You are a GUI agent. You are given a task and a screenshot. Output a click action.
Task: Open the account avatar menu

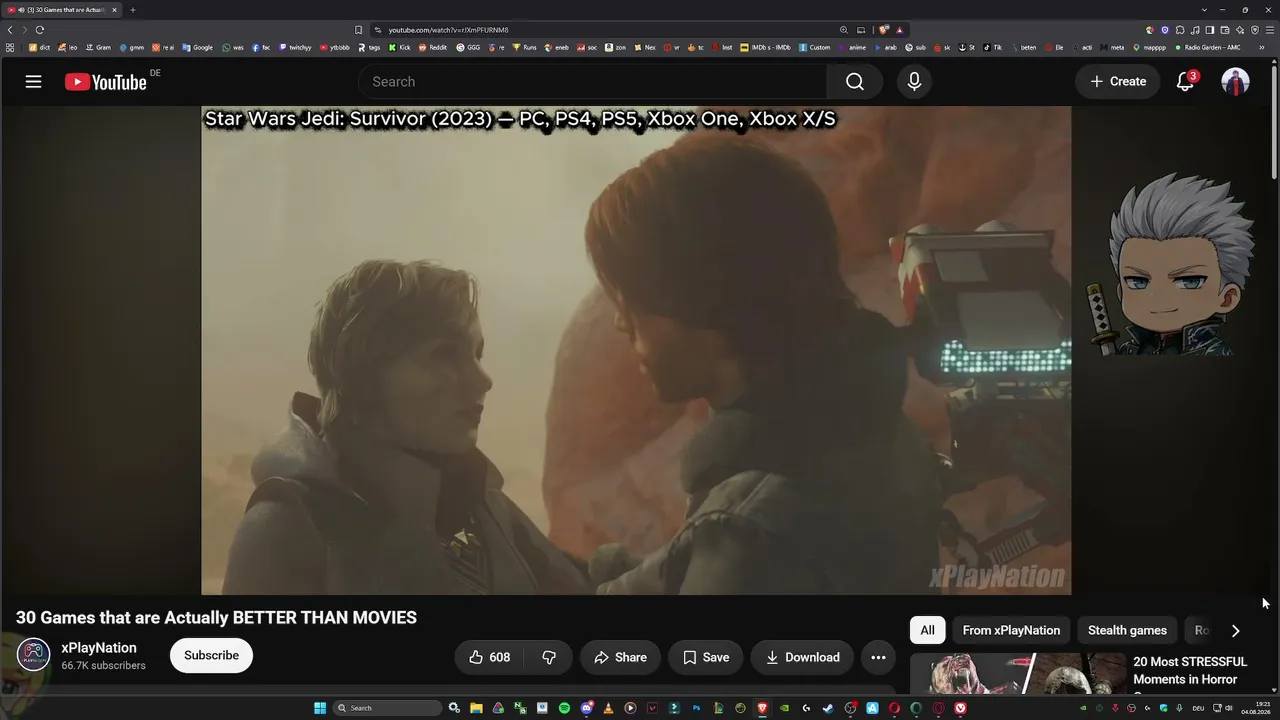click(1235, 82)
